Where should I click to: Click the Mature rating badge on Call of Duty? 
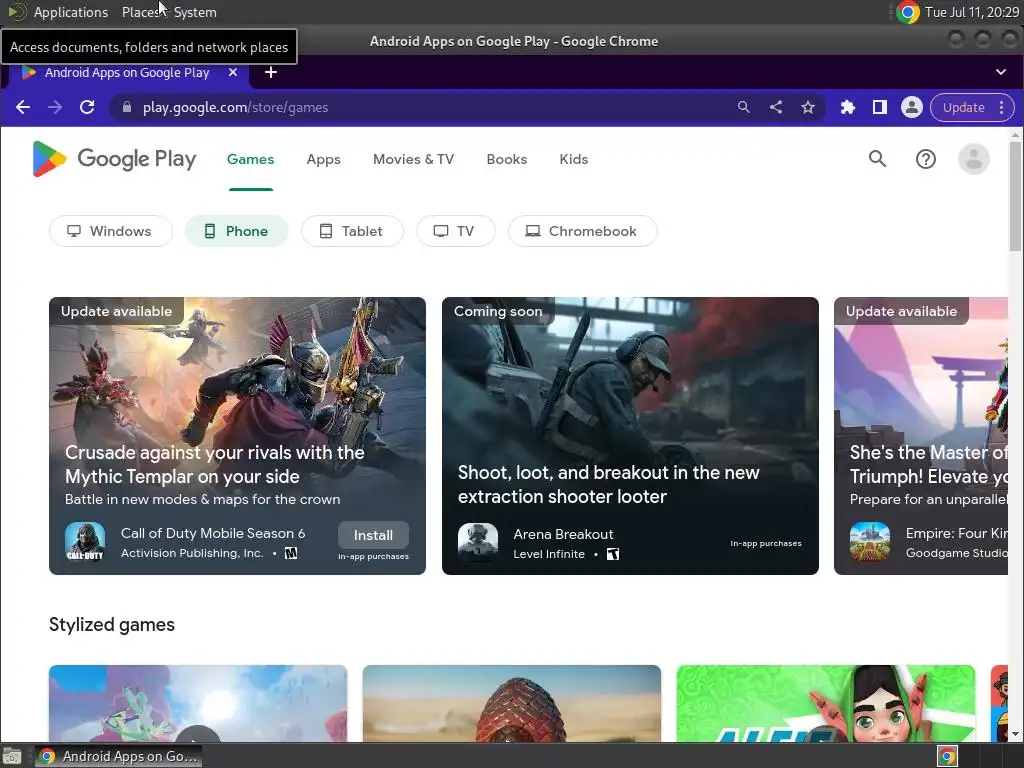coord(291,553)
